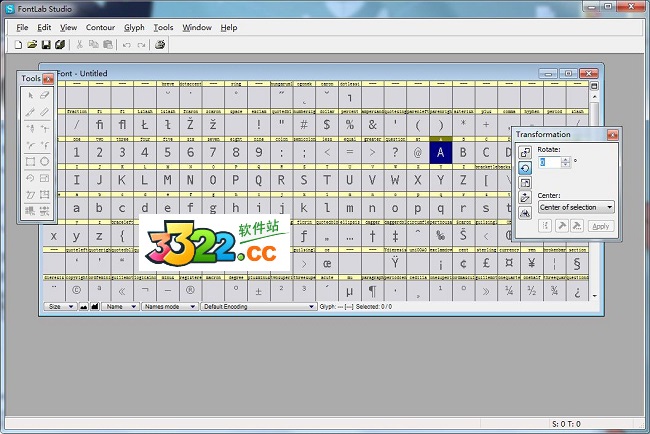Image resolution: width=650 pixels, height=434 pixels.
Task: Close the Tools panel
Action: pos(48,79)
